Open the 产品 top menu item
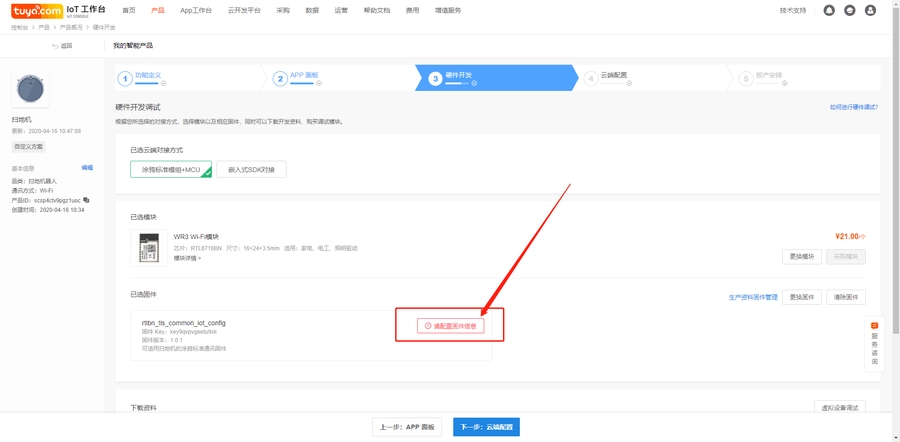Screen dimensions: 900x442 coord(157,10)
